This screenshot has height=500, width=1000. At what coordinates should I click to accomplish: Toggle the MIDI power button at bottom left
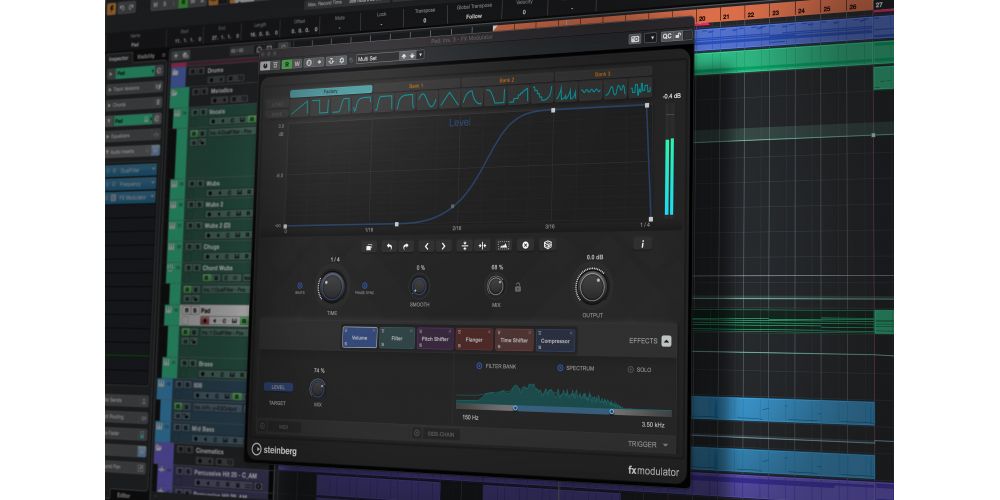click(x=262, y=426)
